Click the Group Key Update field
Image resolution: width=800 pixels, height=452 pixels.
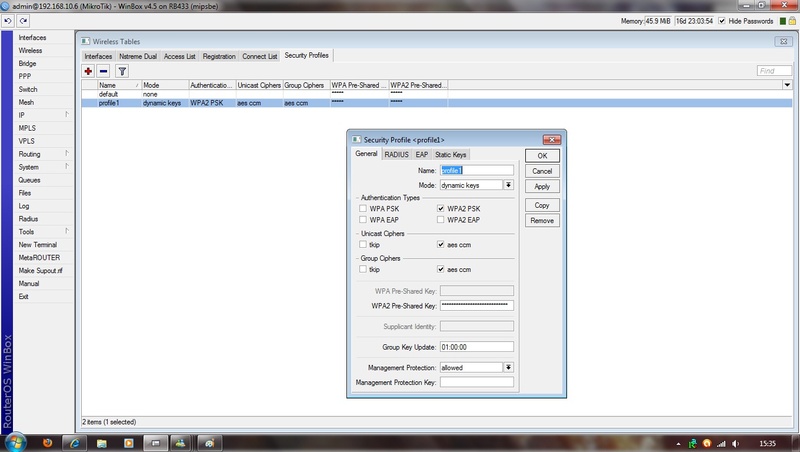[x=477, y=347]
